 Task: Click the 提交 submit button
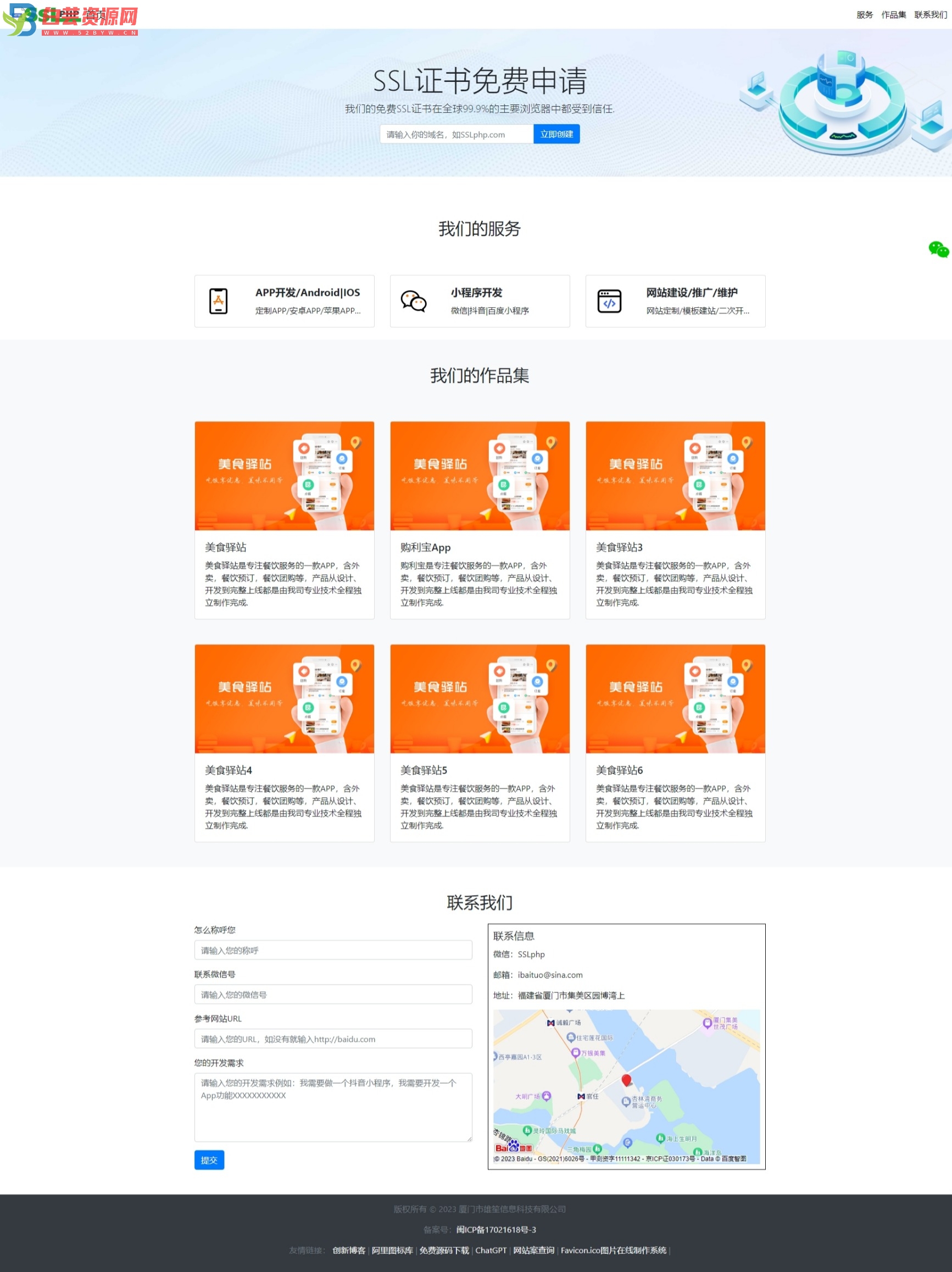click(209, 1160)
